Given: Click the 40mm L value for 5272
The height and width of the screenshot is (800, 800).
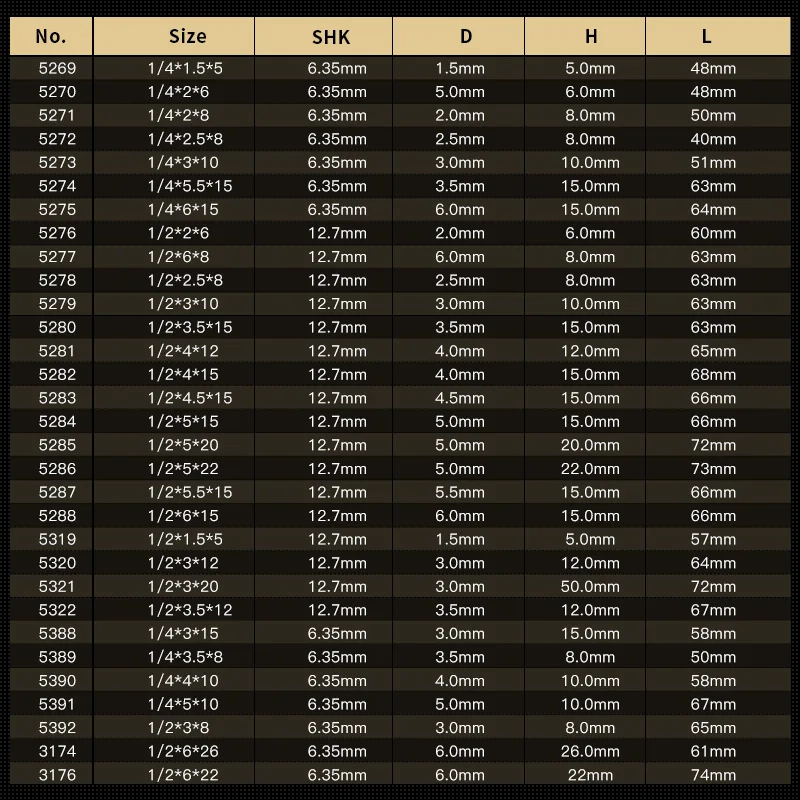Looking at the screenshot, I should 713,139.
